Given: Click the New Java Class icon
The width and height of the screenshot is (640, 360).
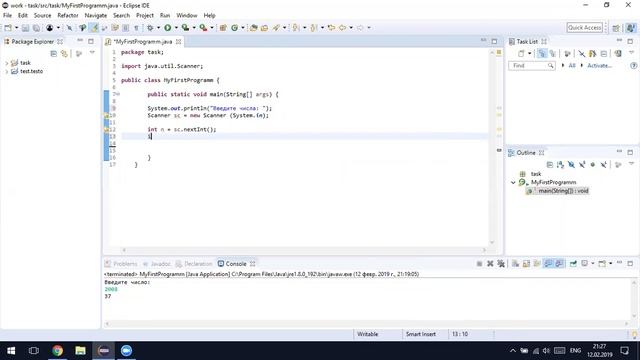Looking at the screenshot, I should pyautogui.click(x=235, y=28).
